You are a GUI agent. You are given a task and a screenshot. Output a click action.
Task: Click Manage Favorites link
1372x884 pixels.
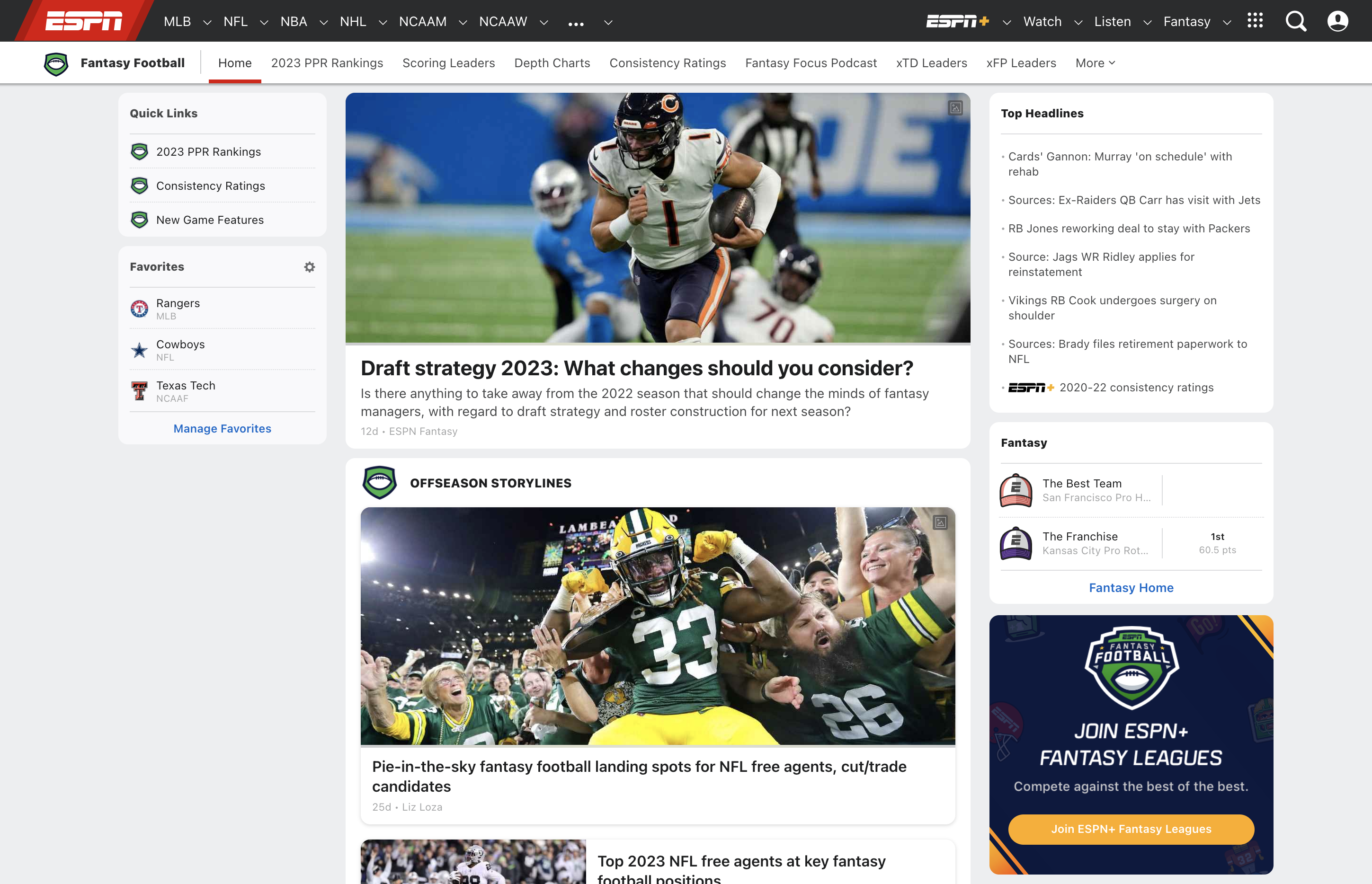pos(222,429)
